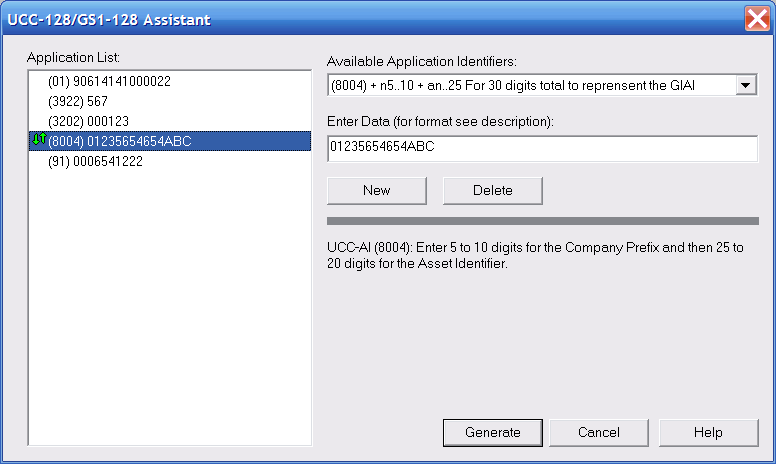Click Generate to create the barcode

492,433
